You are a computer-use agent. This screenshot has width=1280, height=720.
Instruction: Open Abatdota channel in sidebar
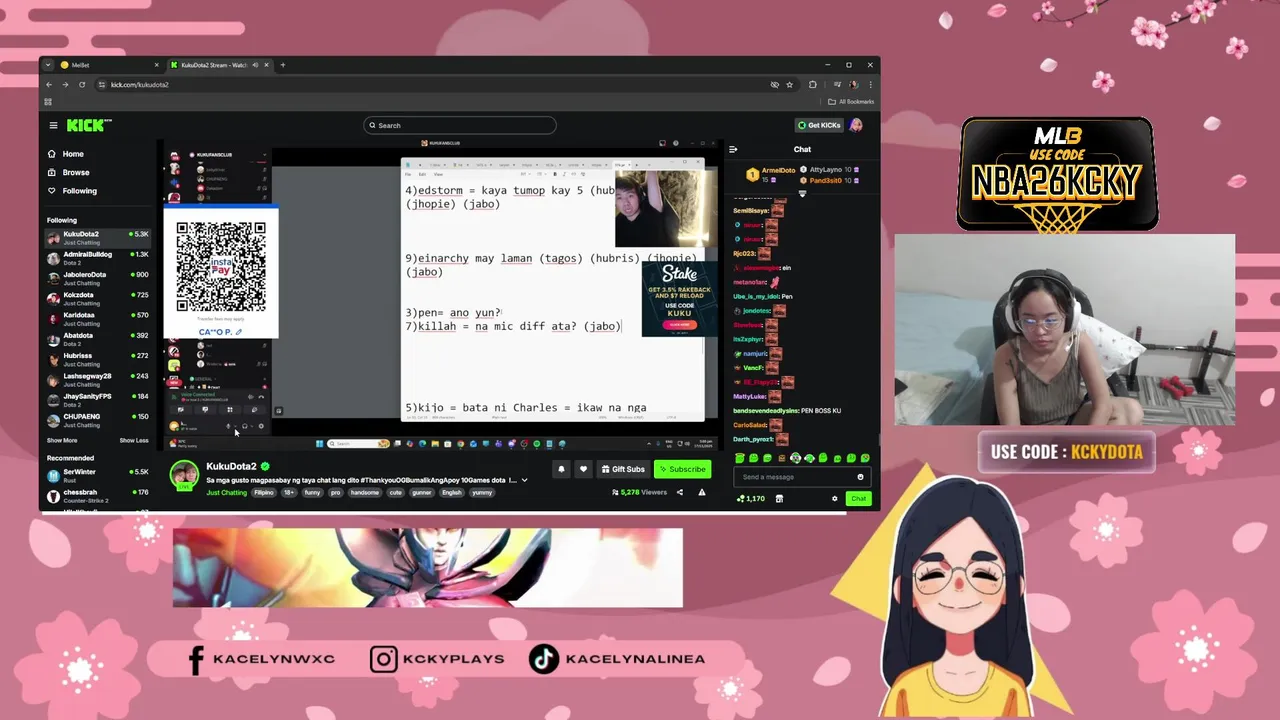97,339
